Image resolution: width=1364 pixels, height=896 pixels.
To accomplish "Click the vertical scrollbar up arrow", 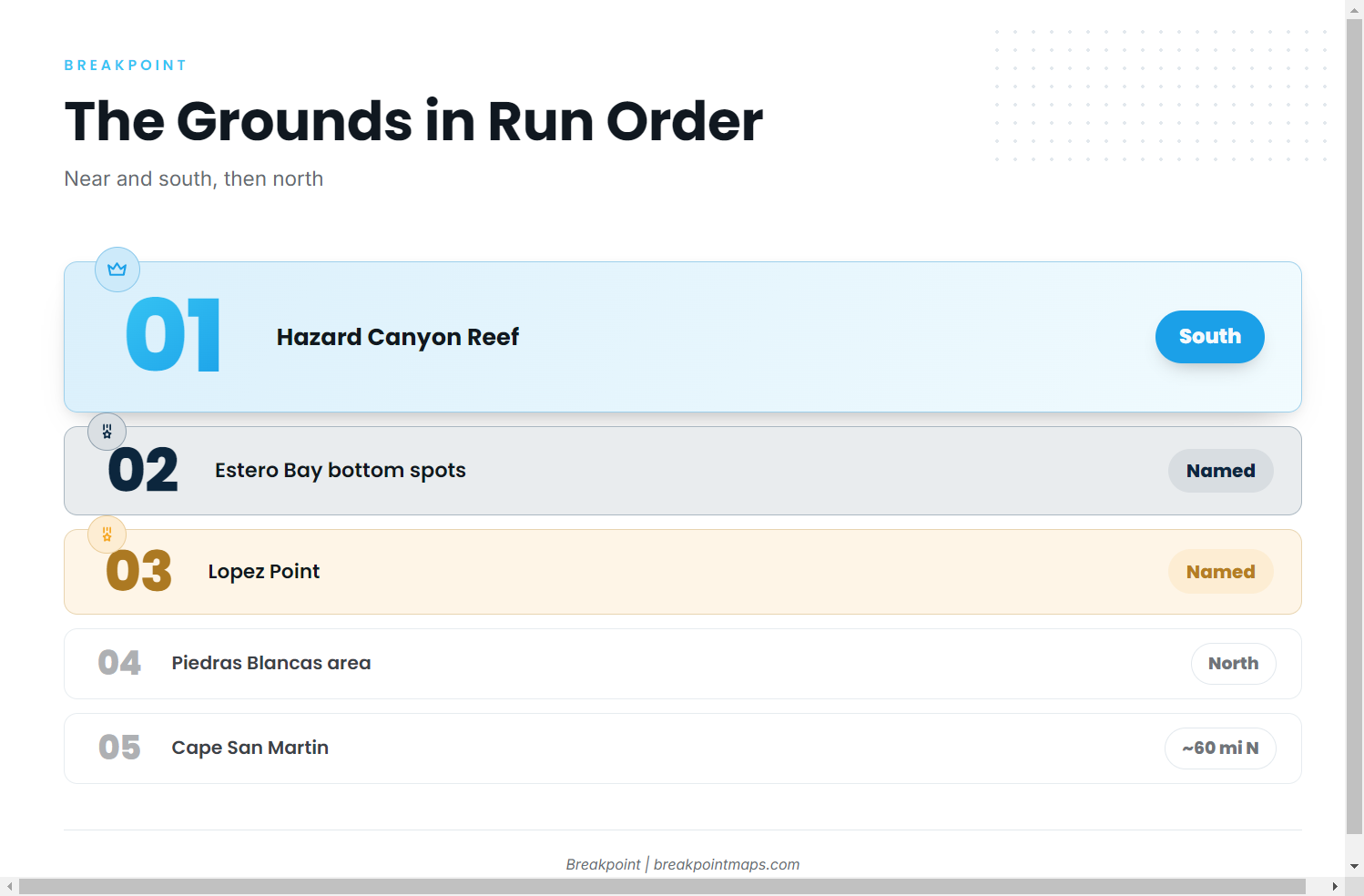I will coord(1355,9).
